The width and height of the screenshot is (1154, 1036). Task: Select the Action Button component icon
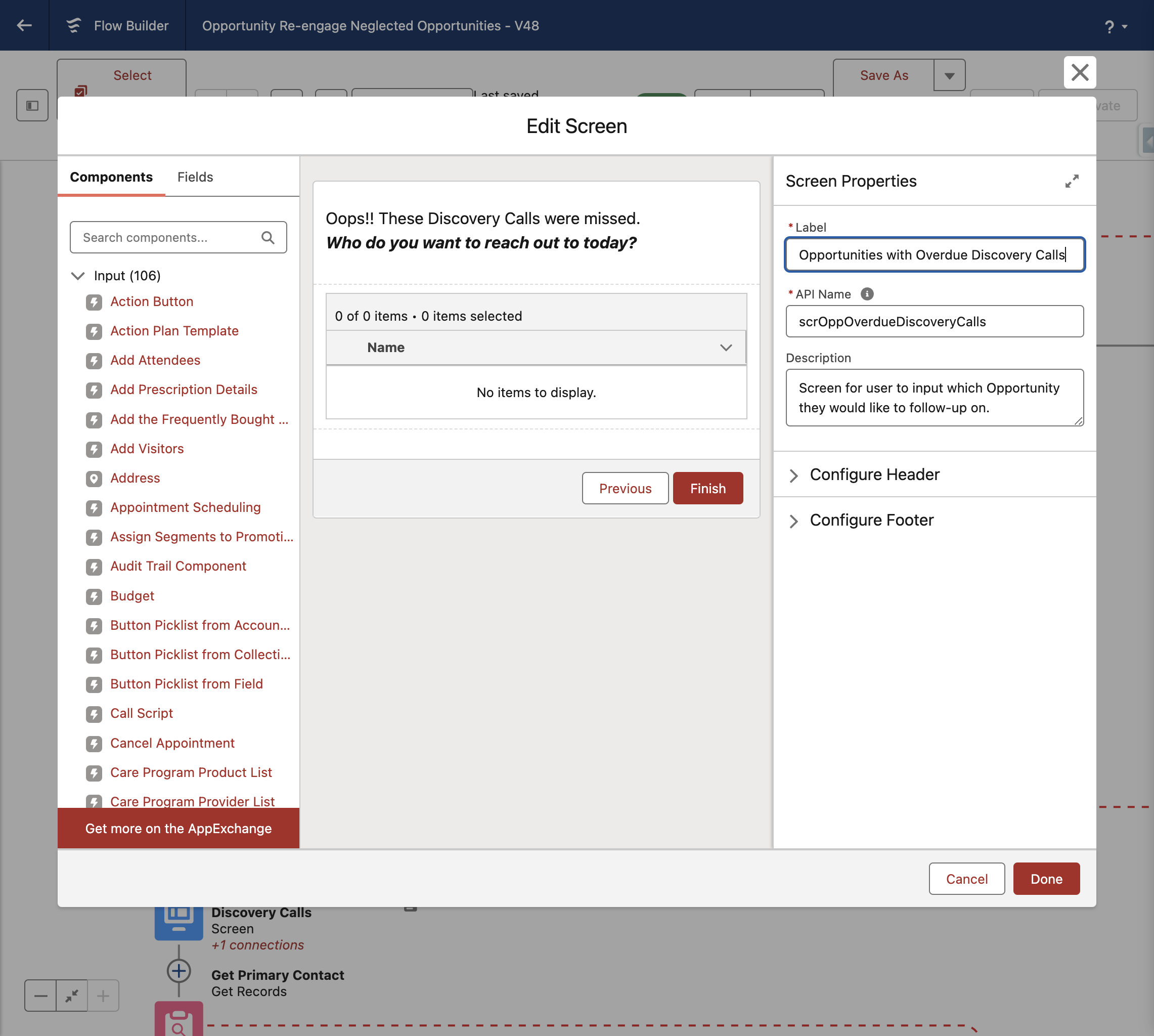(x=94, y=301)
